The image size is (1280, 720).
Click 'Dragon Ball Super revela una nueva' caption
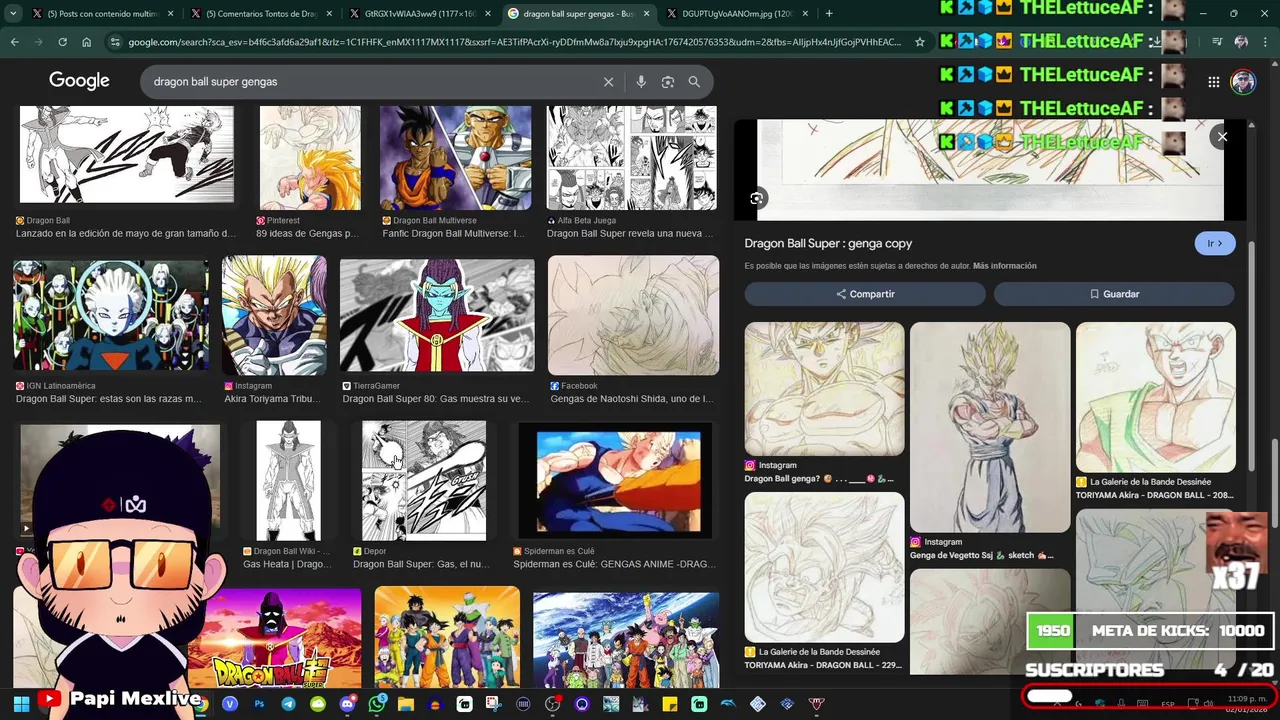click(x=629, y=233)
